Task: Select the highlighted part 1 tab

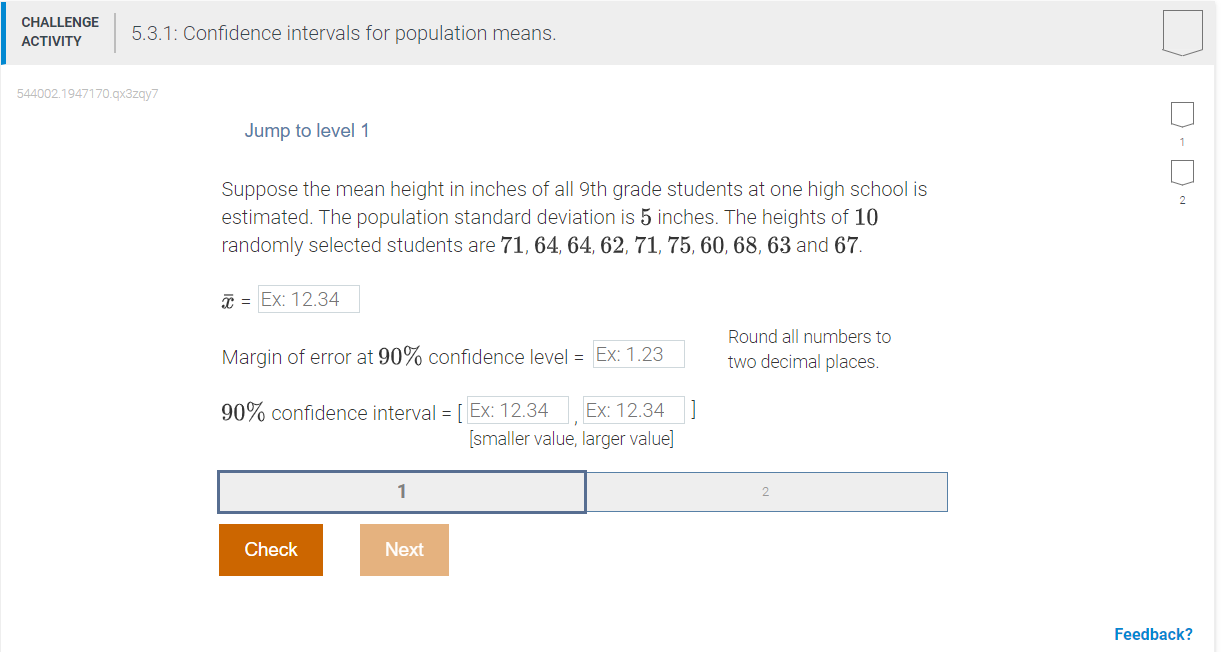Action: point(401,491)
